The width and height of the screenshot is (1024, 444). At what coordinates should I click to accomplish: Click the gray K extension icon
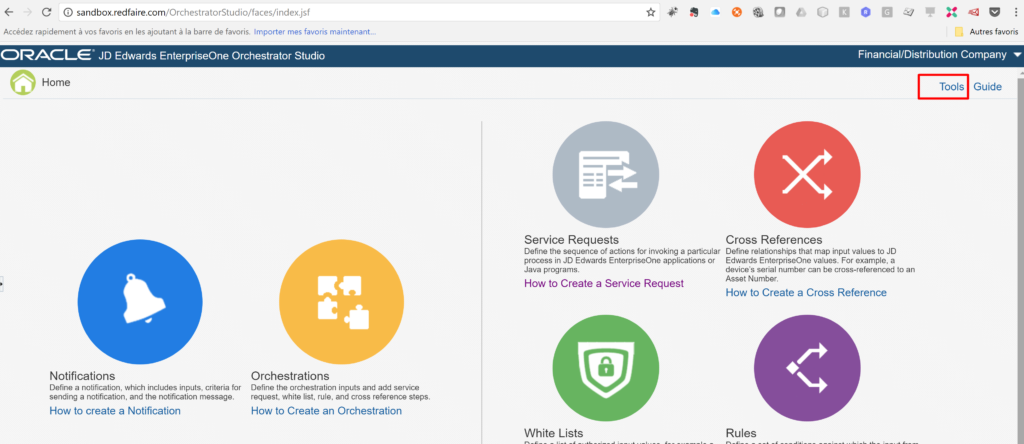click(844, 12)
